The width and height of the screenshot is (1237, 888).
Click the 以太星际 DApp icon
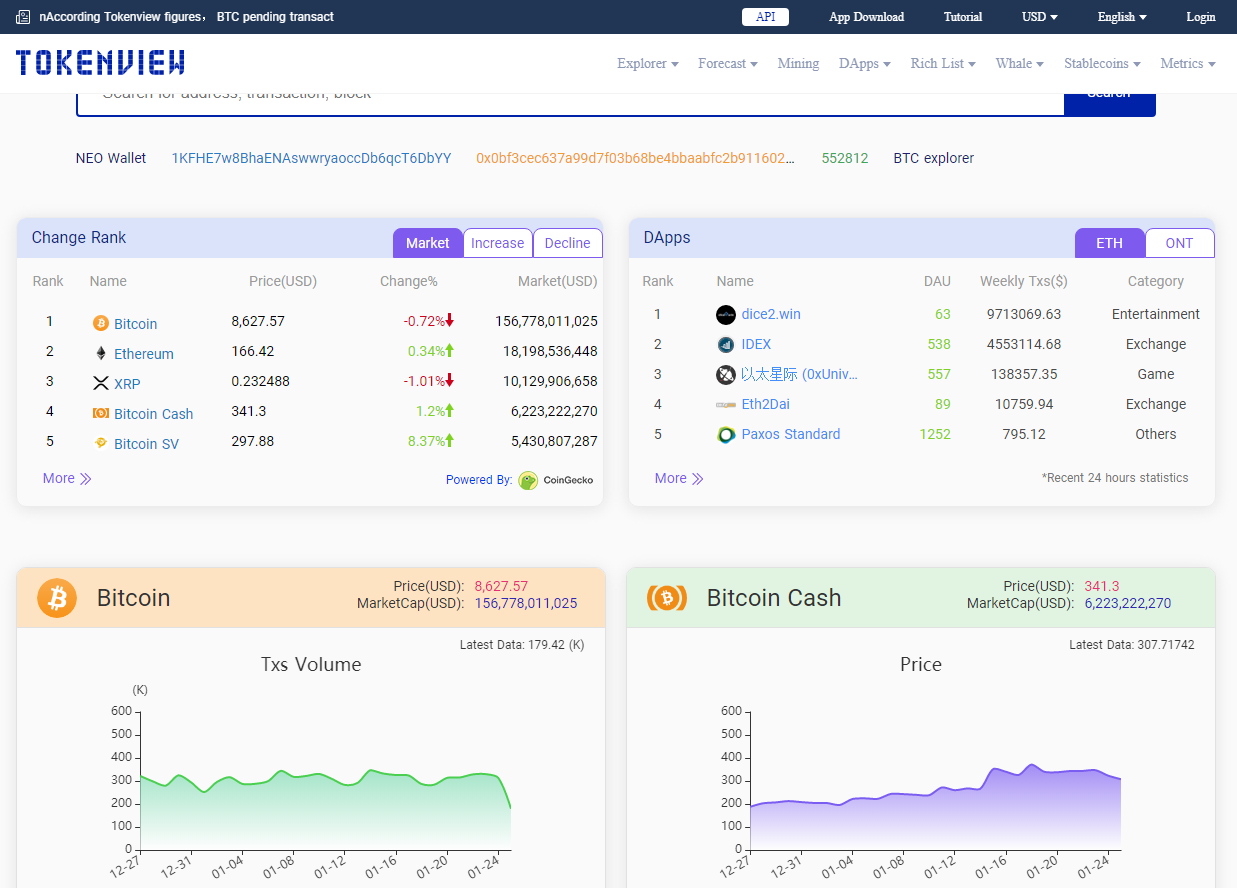[x=726, y=374]
